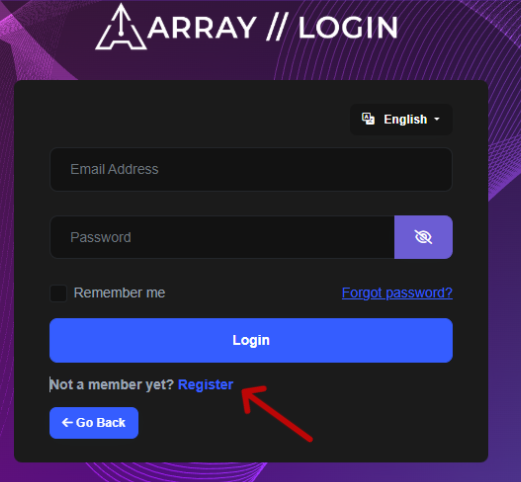Click the translate language icon

point(368,119)
